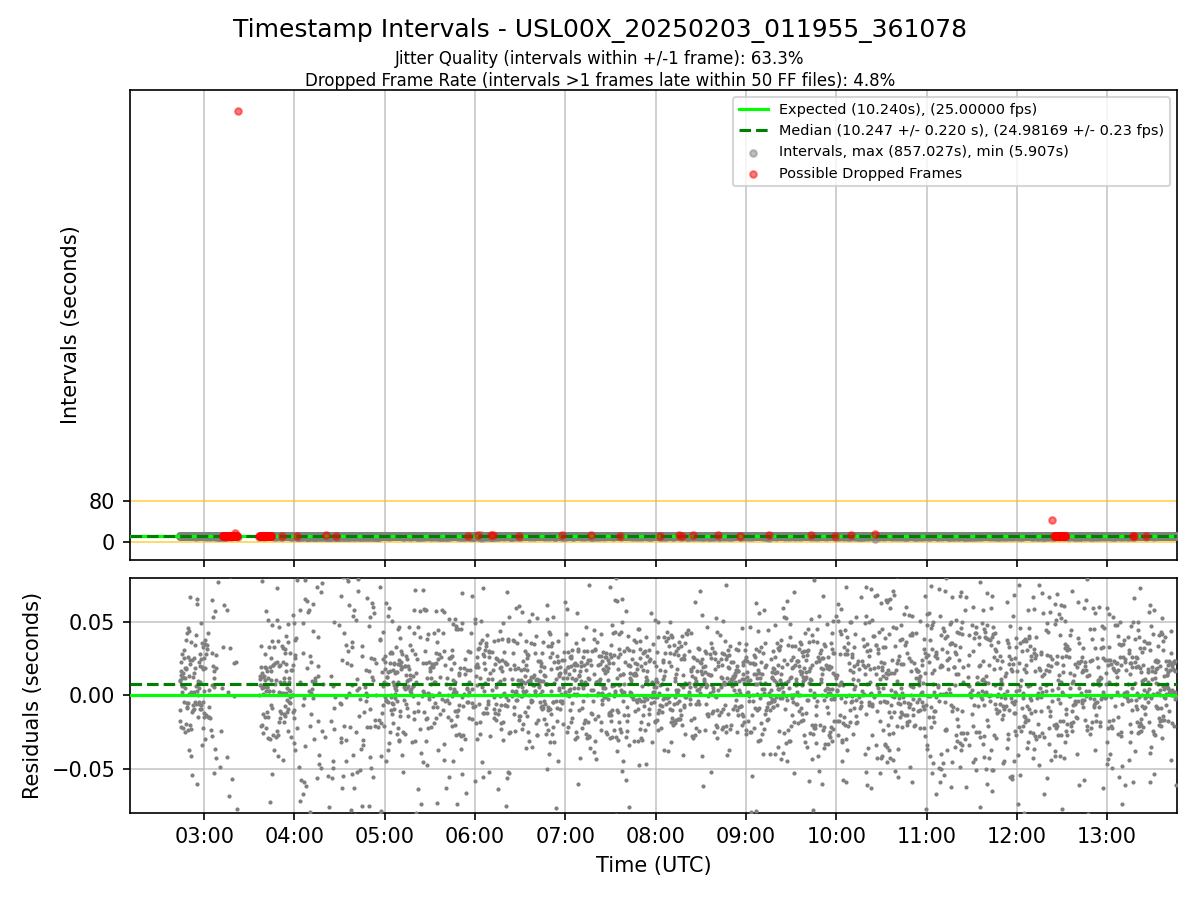Click the '07:00' time tick label
Screen dimensions: 1200x900
[565, 834]
